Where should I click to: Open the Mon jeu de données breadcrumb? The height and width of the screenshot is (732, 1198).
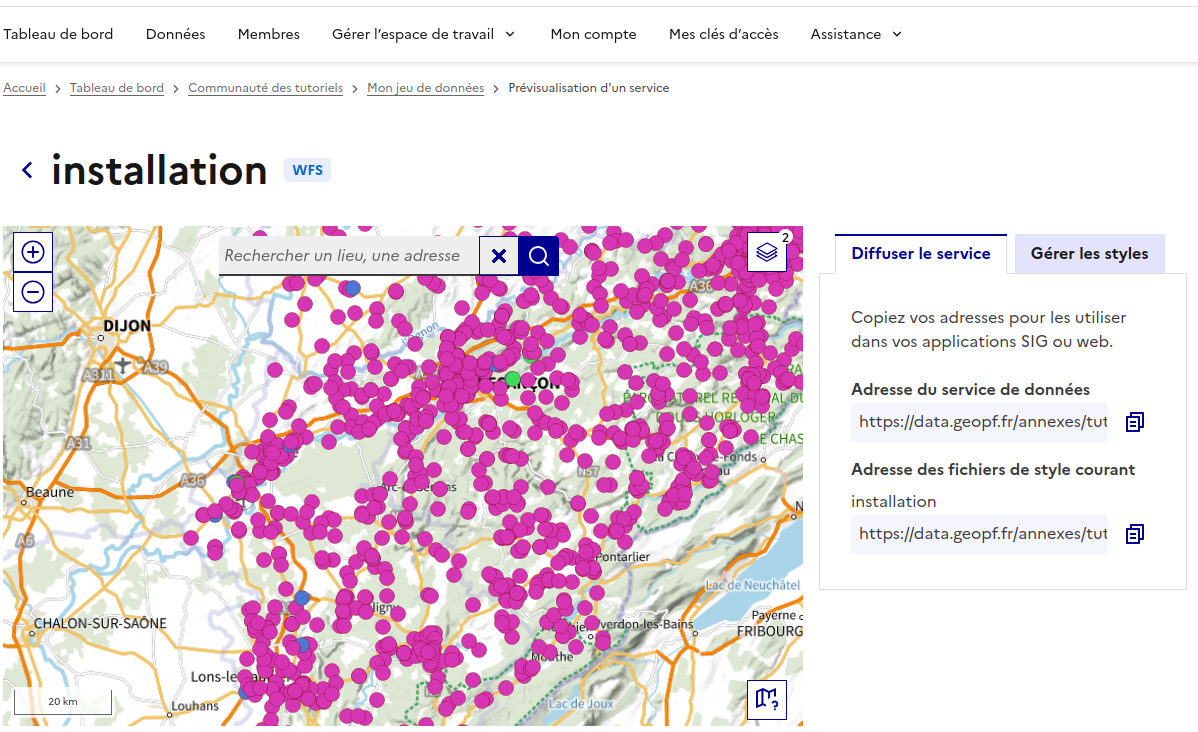pyautogui.click(x=425, y=87)
